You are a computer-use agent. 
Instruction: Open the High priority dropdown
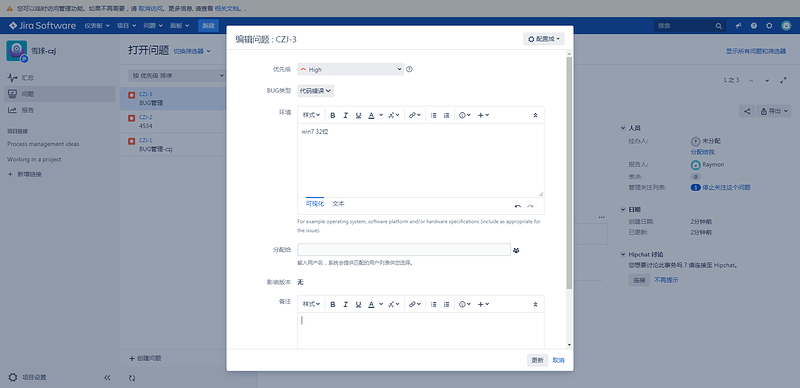351,69
